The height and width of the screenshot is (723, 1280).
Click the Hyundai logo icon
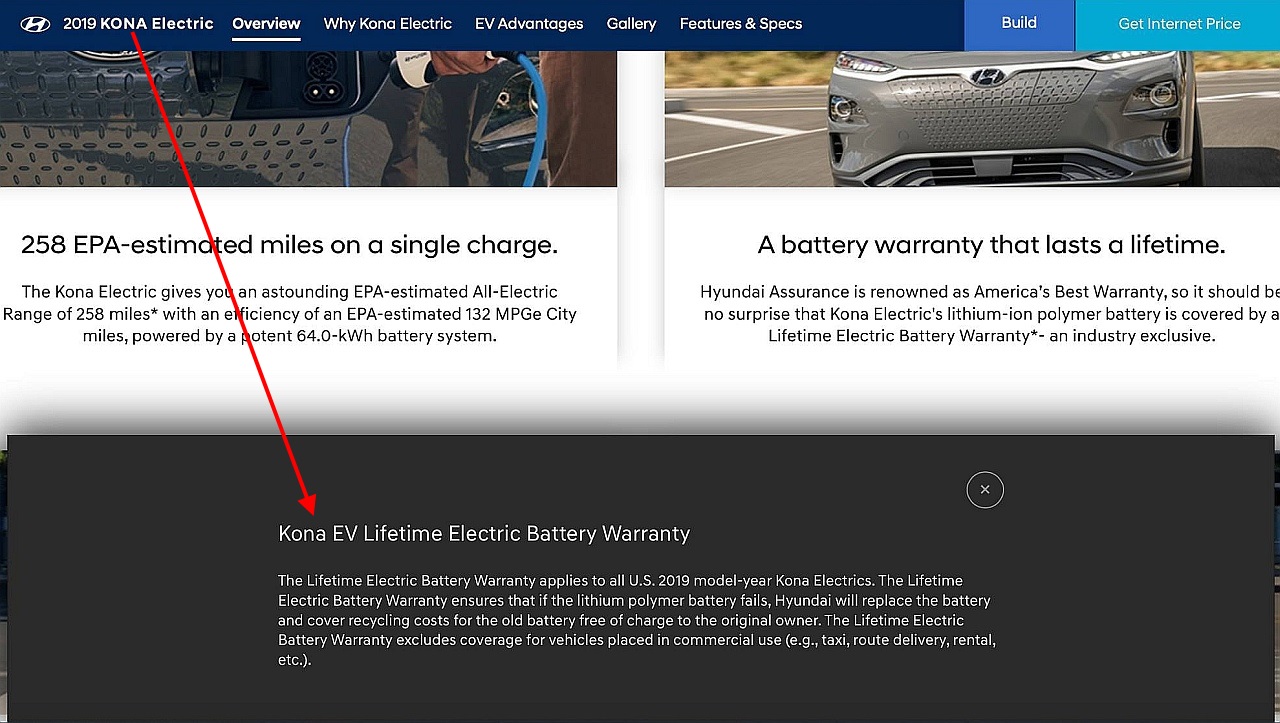click(35, 24)
